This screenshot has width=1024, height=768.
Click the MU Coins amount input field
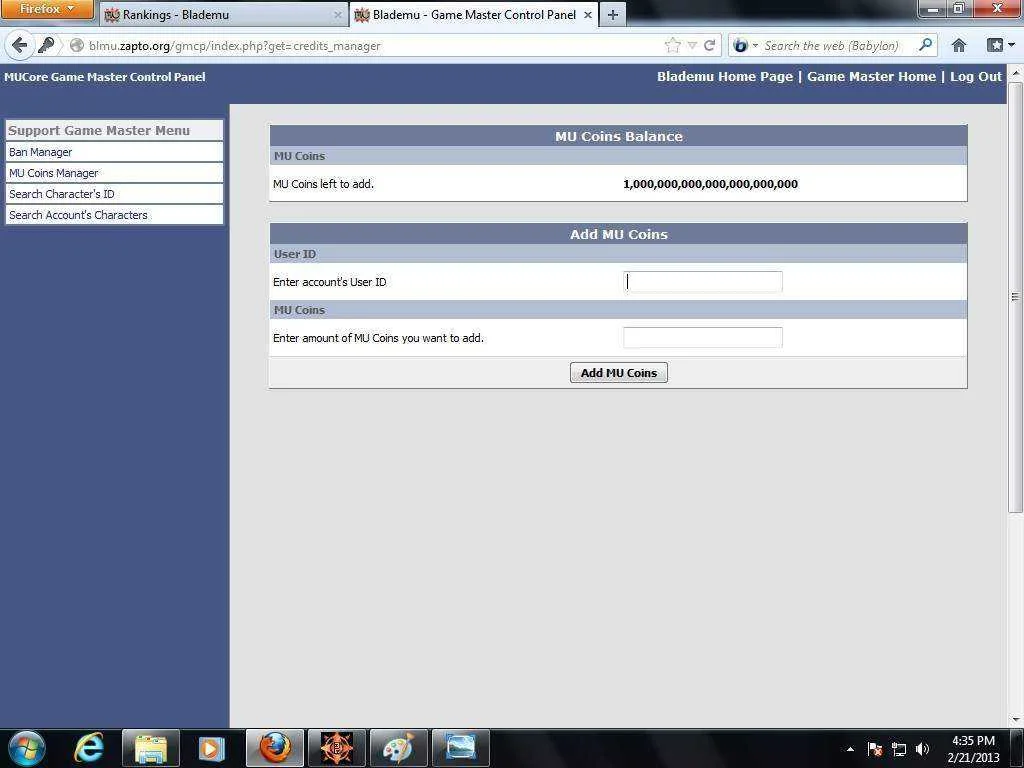(703, 338)
